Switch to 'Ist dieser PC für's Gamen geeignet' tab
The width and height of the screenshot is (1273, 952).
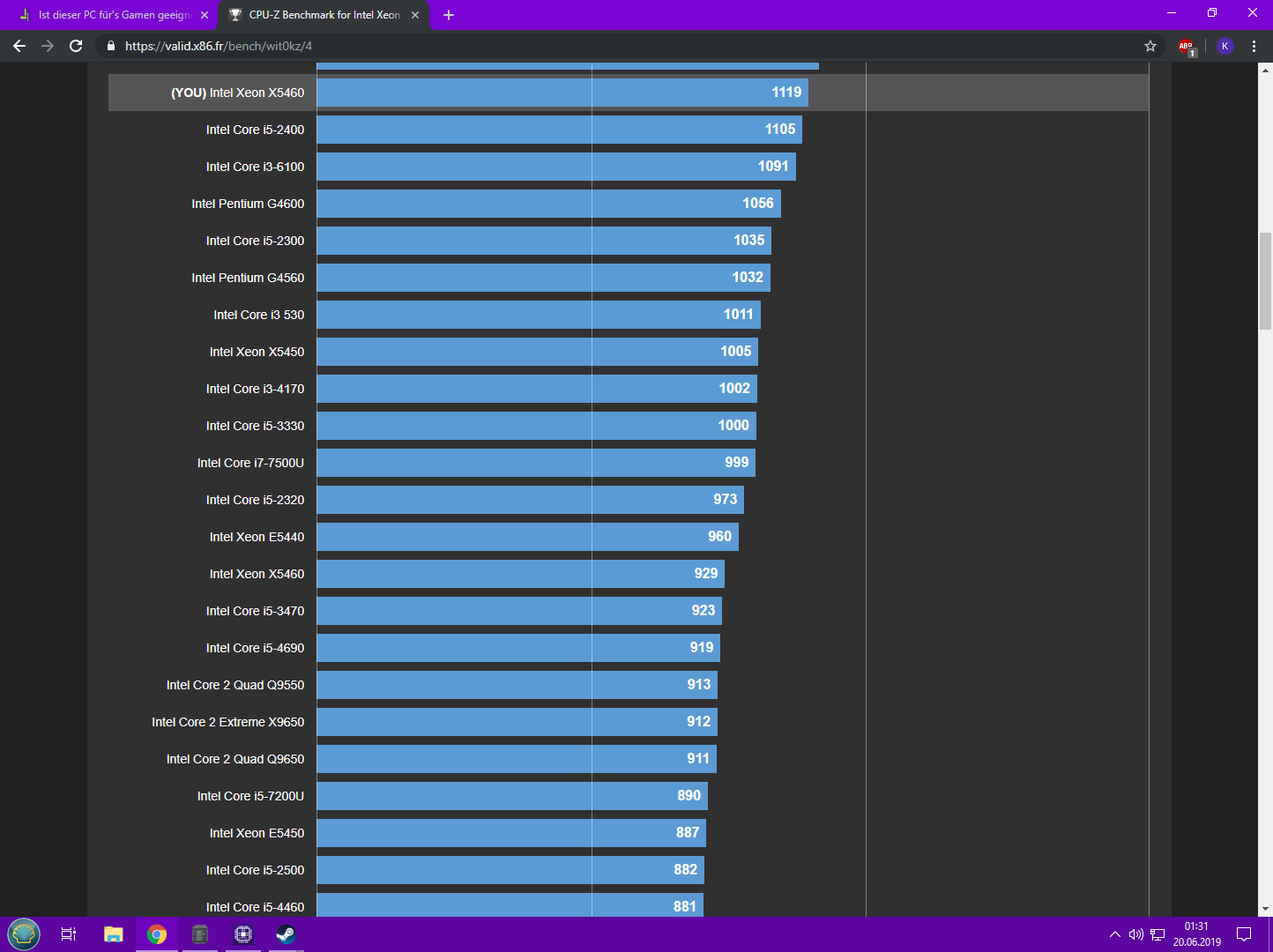coord(114,15)
